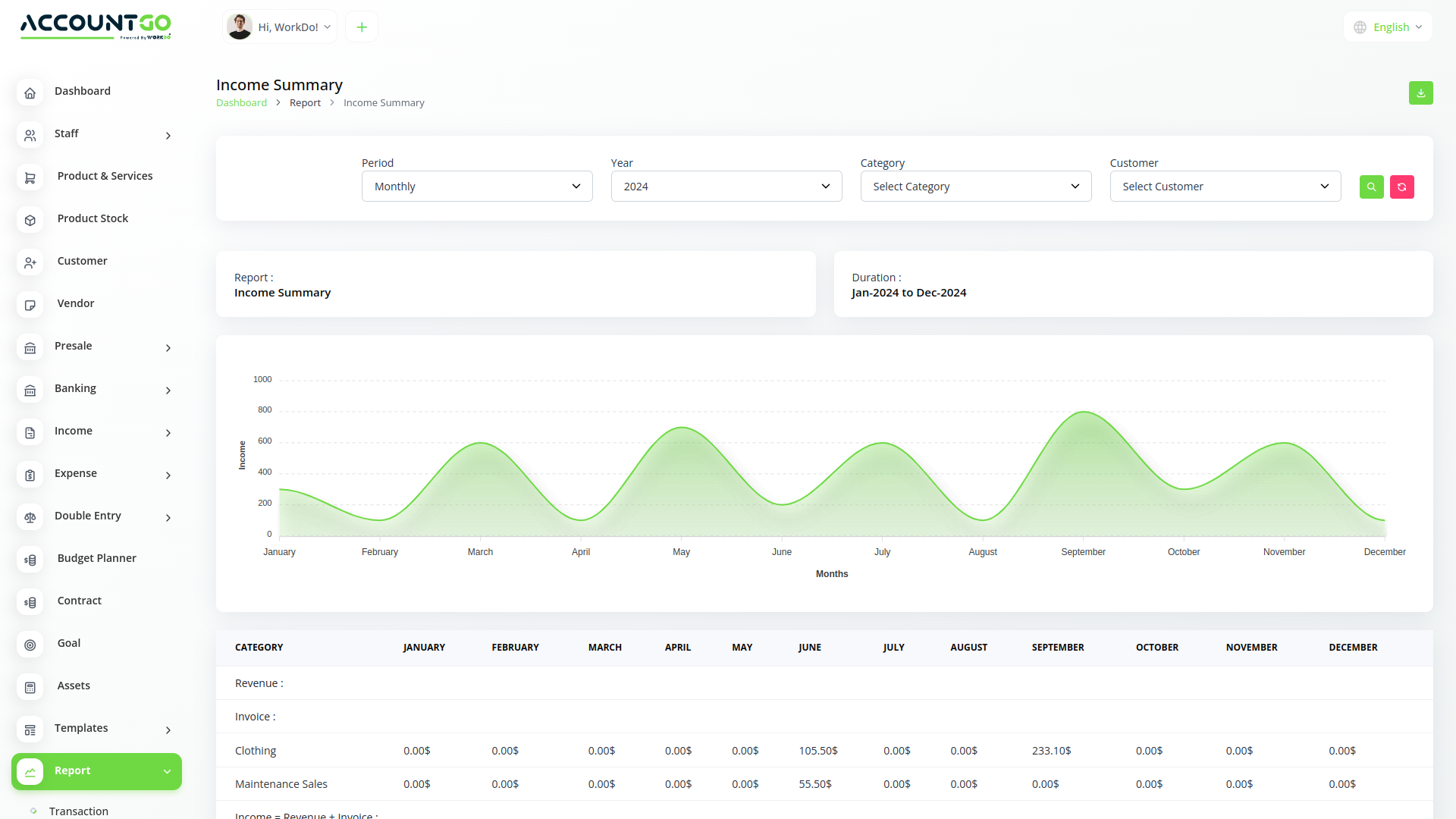
Task: Expand the Banking sidebar submenu
Action: [x=168, y=391]
